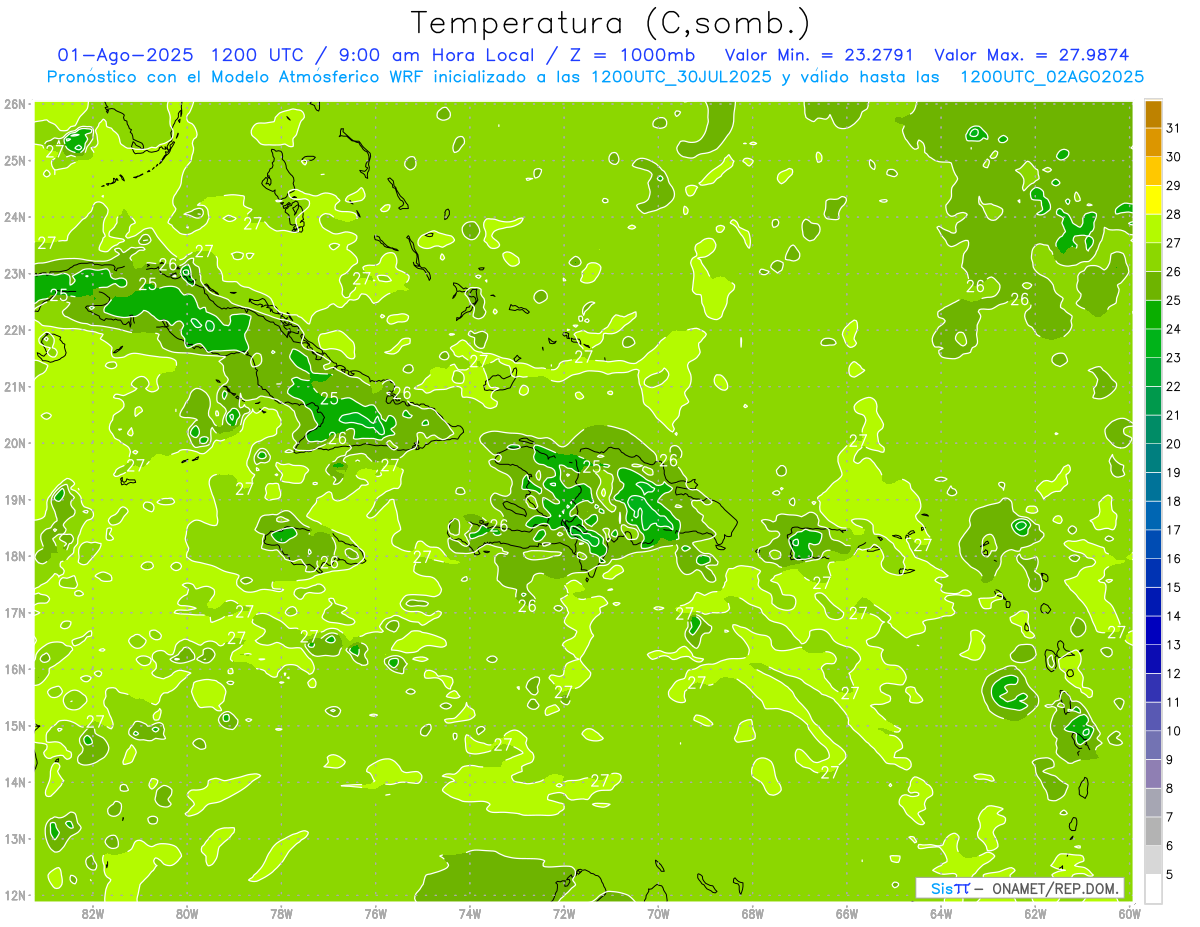Click the '19N' latitude label
Viewport: 1200px width, 927px height.
point(15,500)
